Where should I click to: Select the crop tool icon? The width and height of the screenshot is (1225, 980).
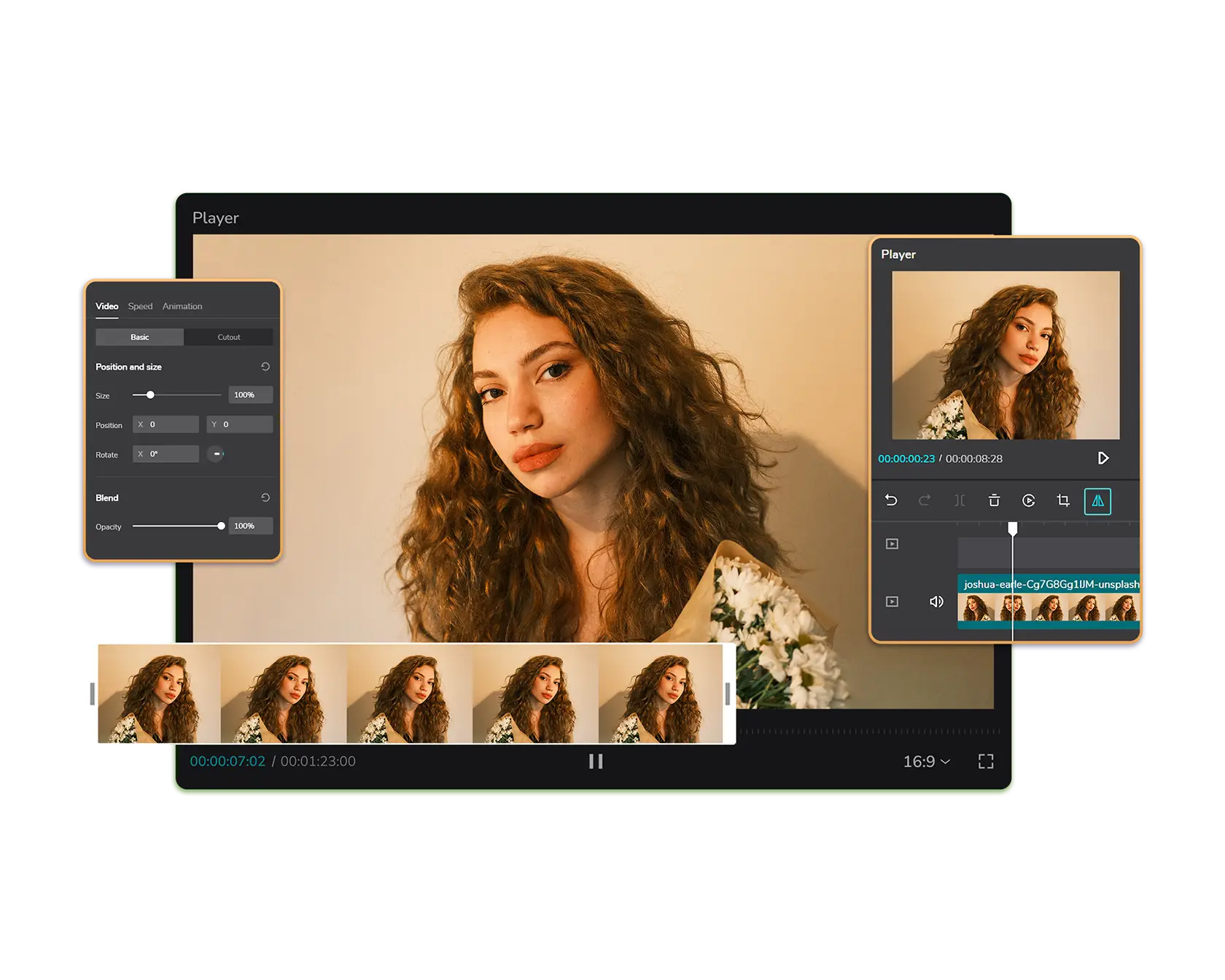1063,500
